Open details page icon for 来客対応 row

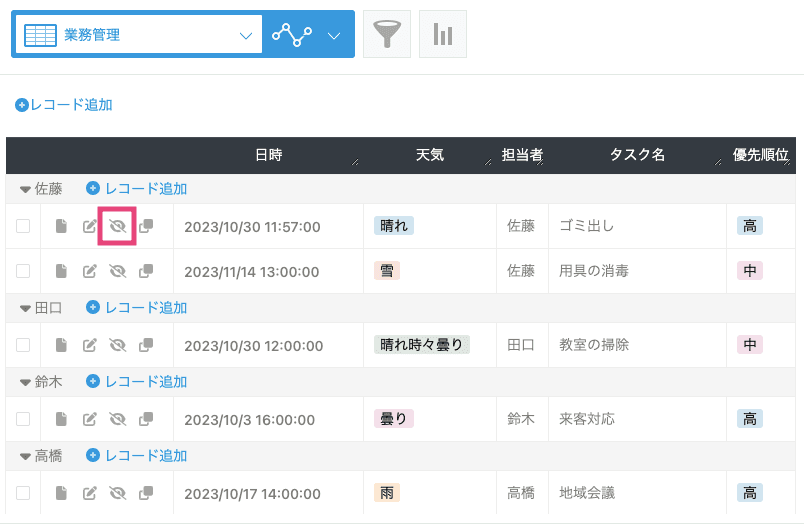pyautogui.click(x=61, y=419)
